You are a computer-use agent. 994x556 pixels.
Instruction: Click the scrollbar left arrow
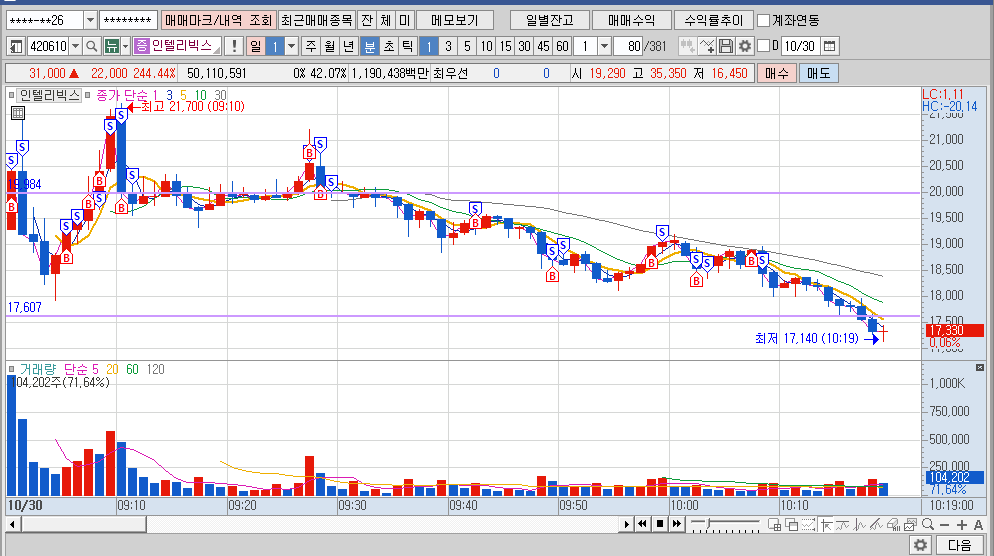coord(12,524)
